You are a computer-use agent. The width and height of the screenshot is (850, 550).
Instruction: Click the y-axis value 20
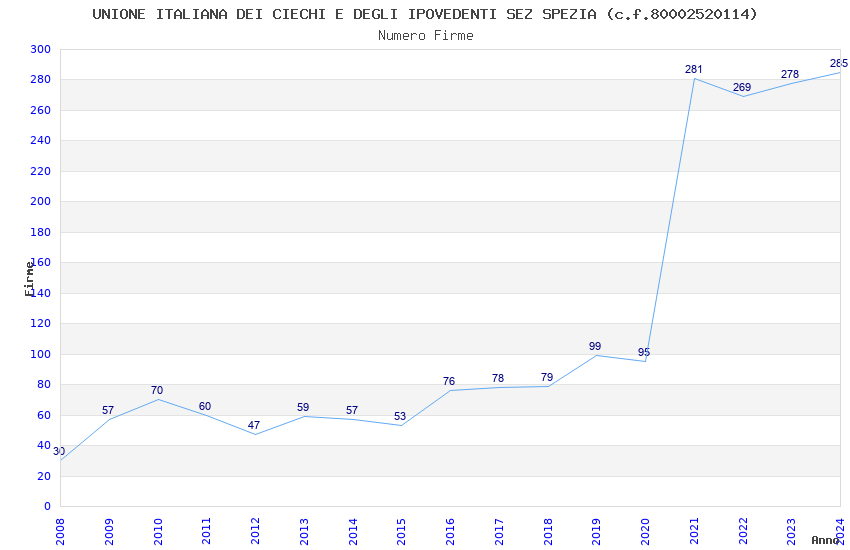click(44, 476)
